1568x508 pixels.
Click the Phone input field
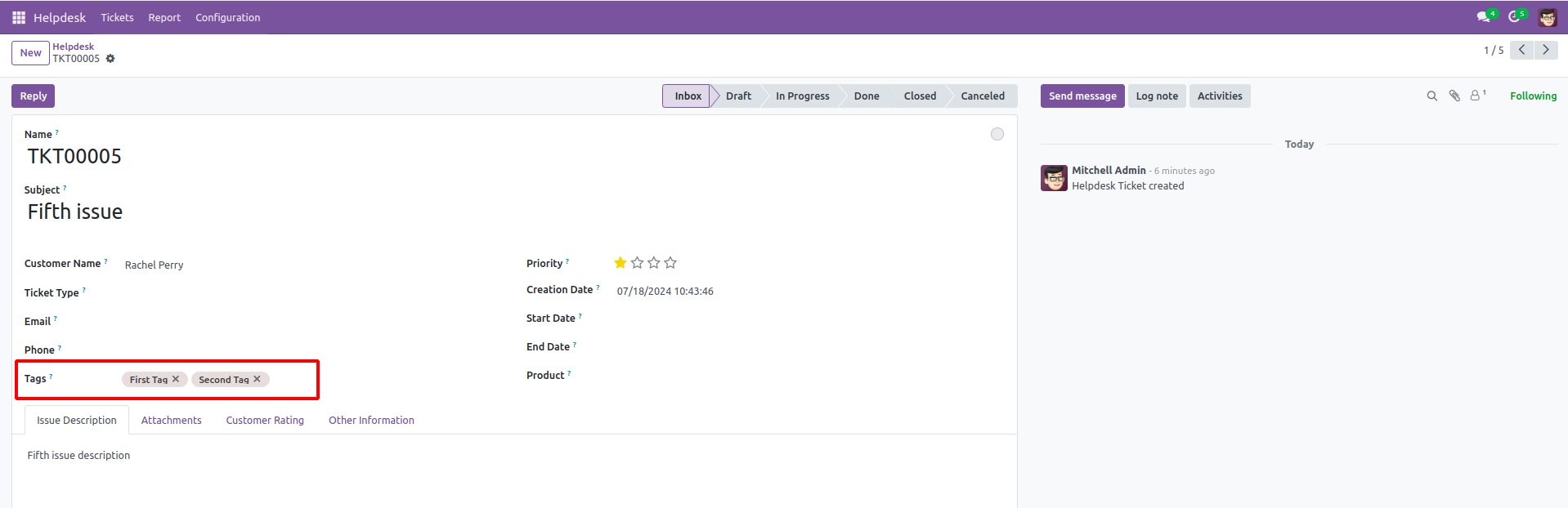pyautogui.click(x=311, y=350)
